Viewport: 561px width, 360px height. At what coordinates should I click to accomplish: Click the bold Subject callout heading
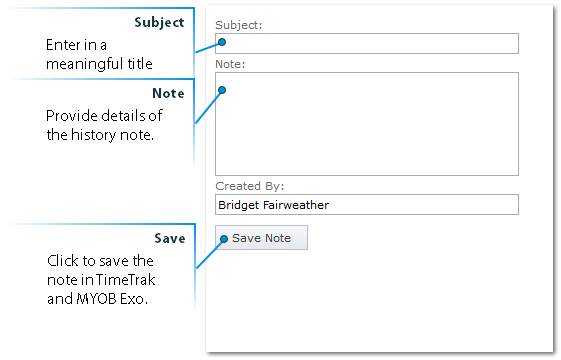[159, 23]
